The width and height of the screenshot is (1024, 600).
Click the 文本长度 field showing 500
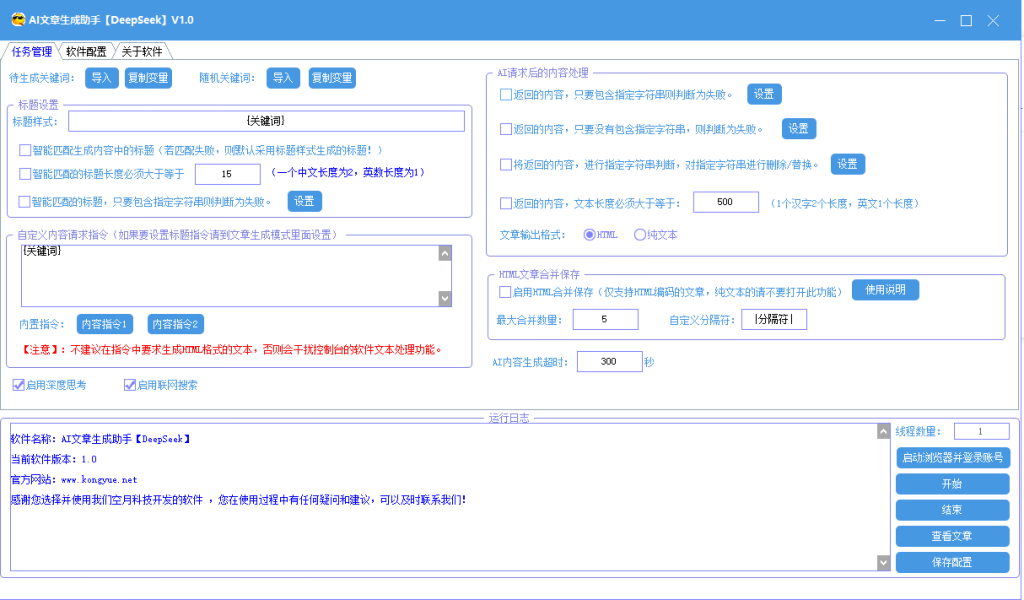pyautogui.click(x=726, y=202)
